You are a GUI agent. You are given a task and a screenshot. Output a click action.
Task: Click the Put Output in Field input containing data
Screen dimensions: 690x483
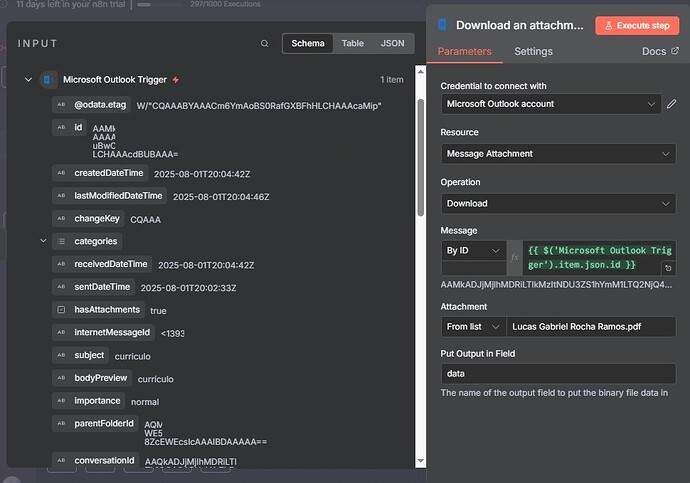(558, 373)
